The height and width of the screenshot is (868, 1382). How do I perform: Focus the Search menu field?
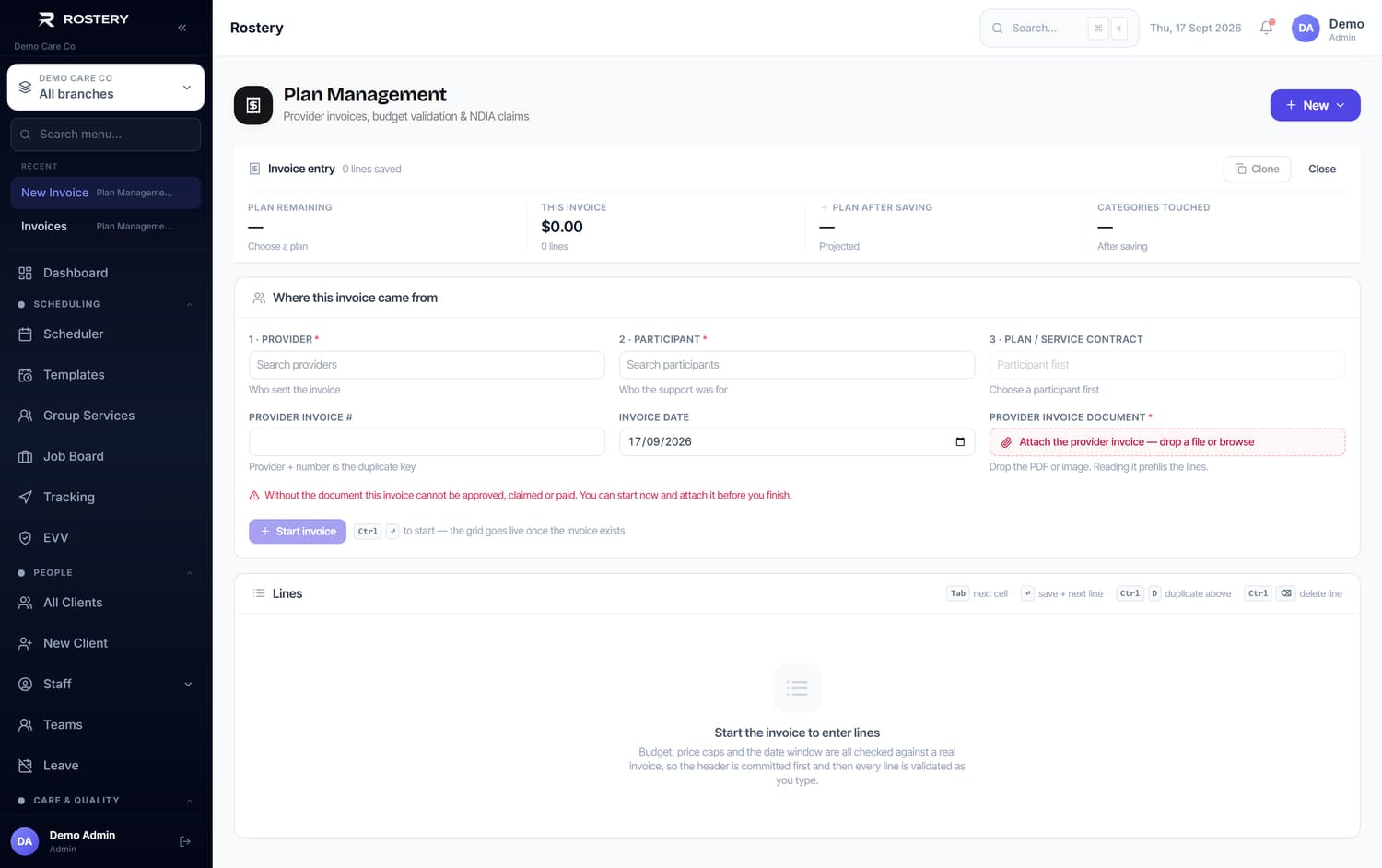coord(106,135)
